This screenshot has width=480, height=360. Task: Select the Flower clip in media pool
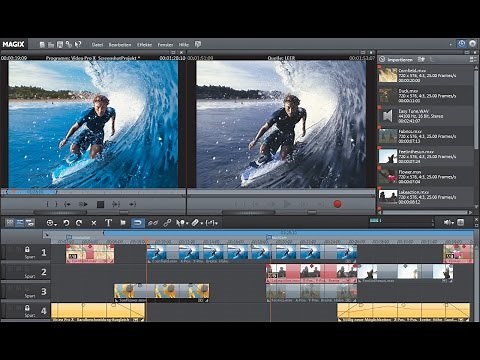(x=426, y=177)
